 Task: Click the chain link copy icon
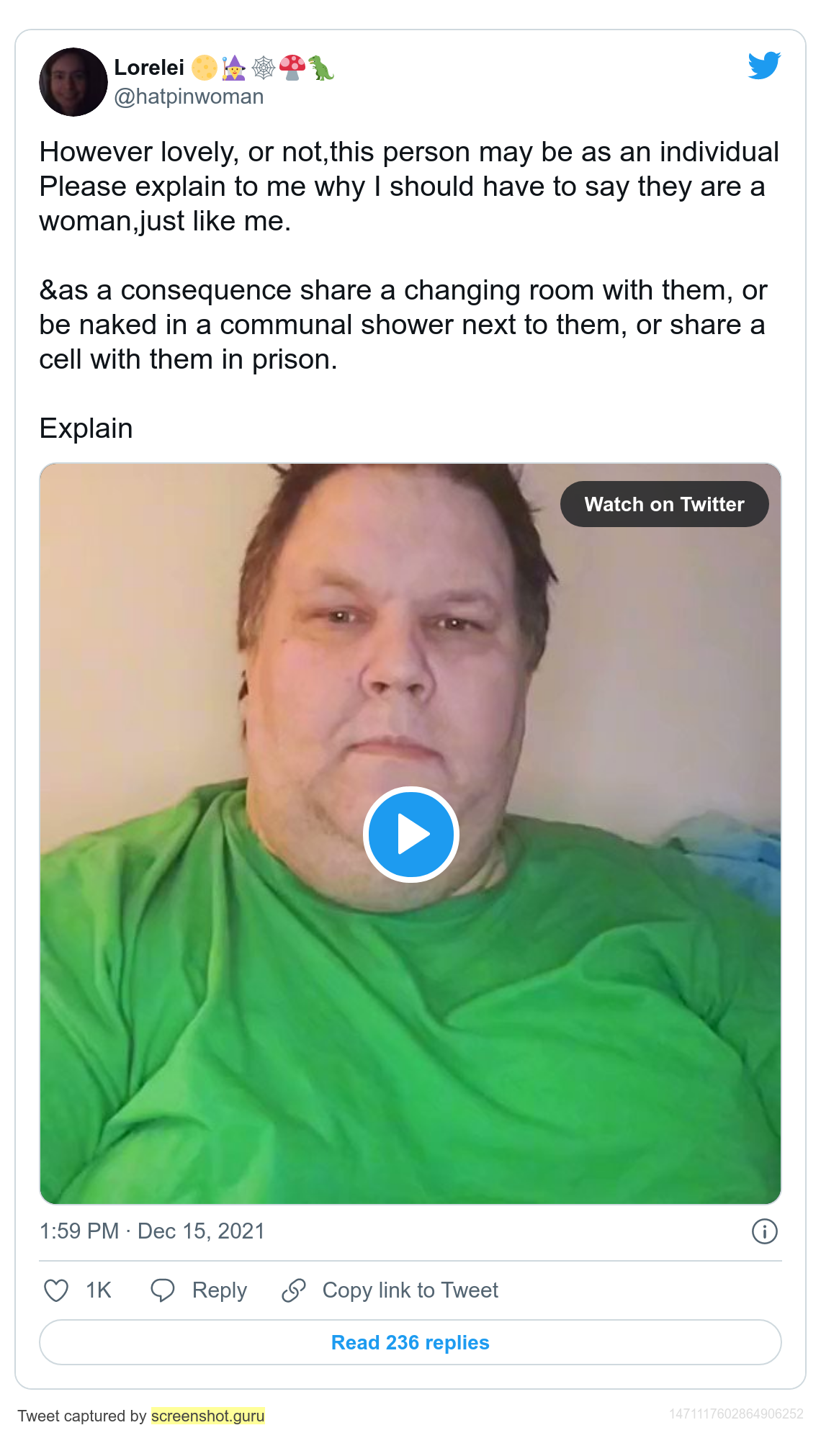click(x=293, y=1290)
